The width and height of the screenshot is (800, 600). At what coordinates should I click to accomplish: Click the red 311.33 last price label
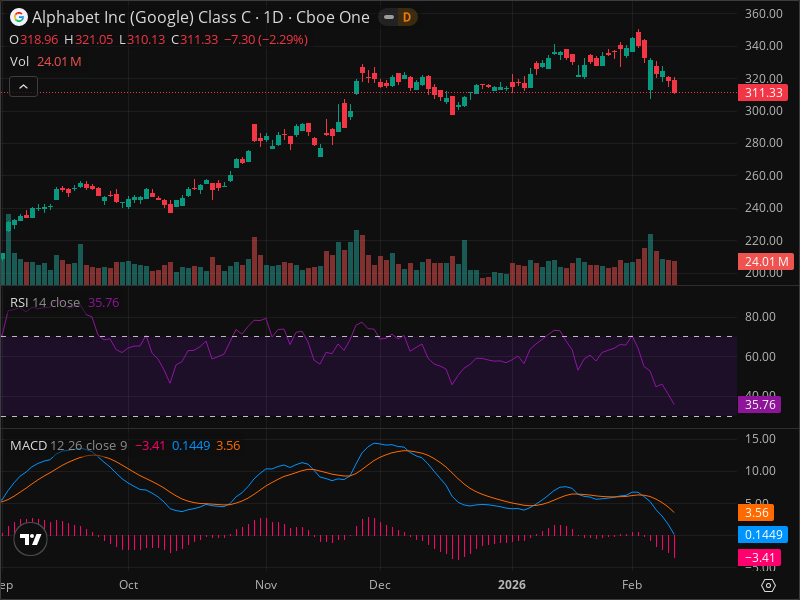click(x=763, y=93)
